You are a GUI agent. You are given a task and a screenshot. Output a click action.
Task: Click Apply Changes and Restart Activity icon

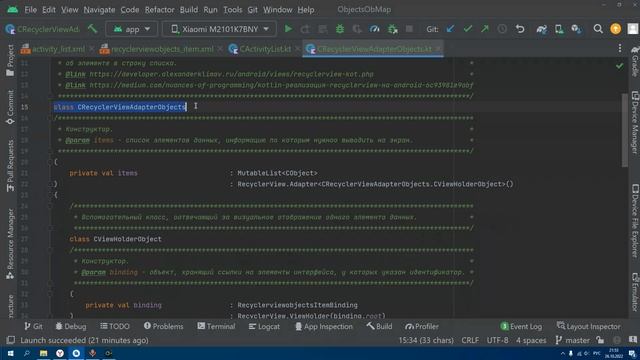(x=305, y=29)
